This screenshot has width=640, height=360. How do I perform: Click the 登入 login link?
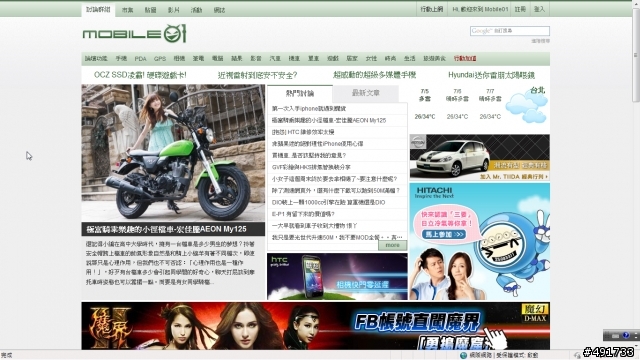[x=539, y=9]
